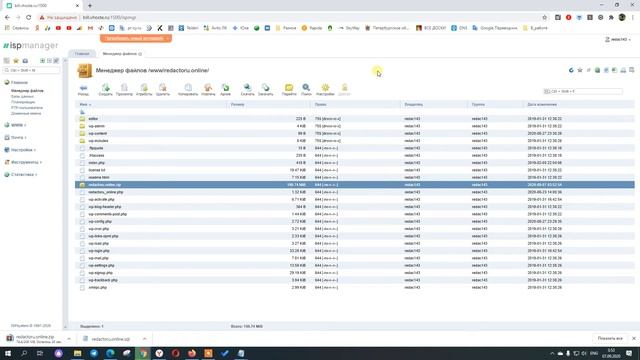Click the refresh icon at top right of panel

pyautogui.click(x=571, y=70)
